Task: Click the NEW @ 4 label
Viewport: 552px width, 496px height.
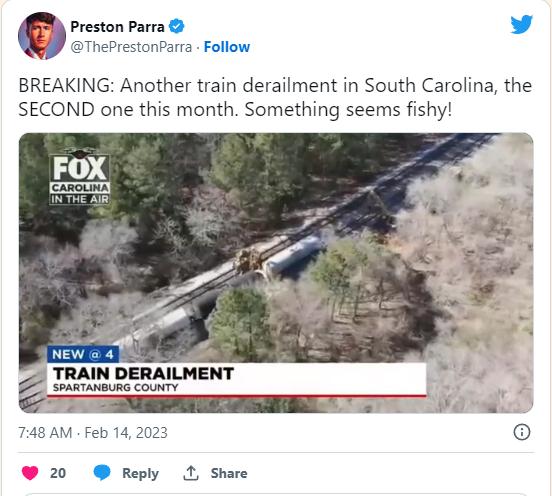Action: coord(83,354)
